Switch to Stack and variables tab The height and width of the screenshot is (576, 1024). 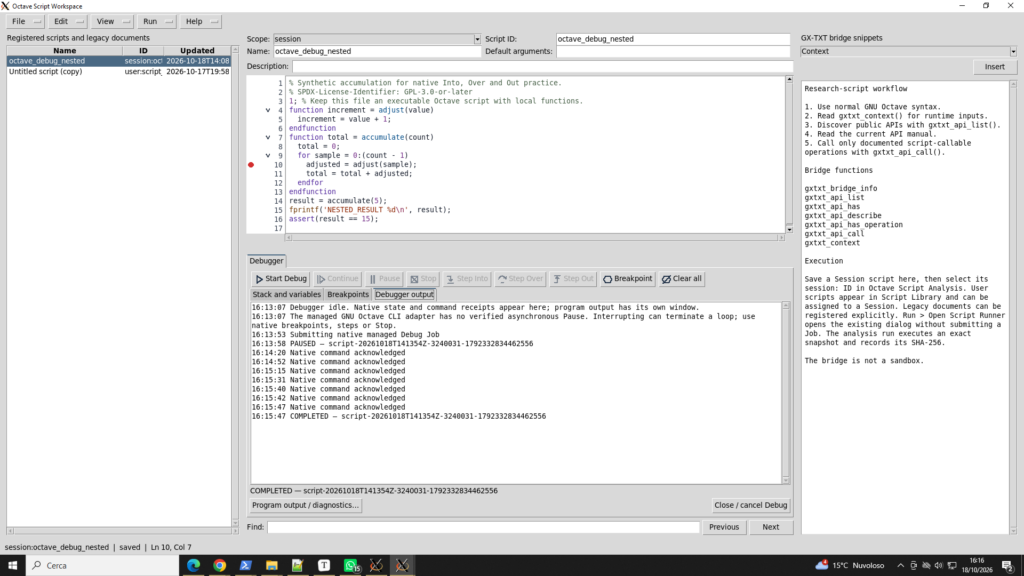coord(287,295)
